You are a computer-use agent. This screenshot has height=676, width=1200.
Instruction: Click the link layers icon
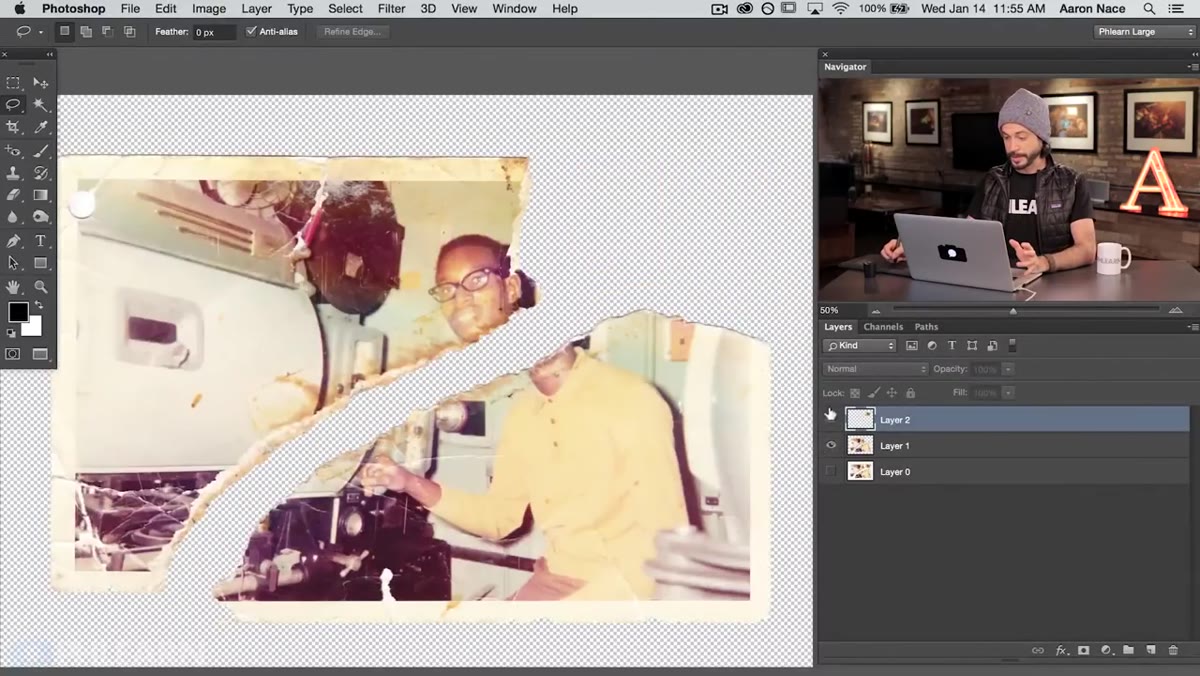pos(1038,651)
